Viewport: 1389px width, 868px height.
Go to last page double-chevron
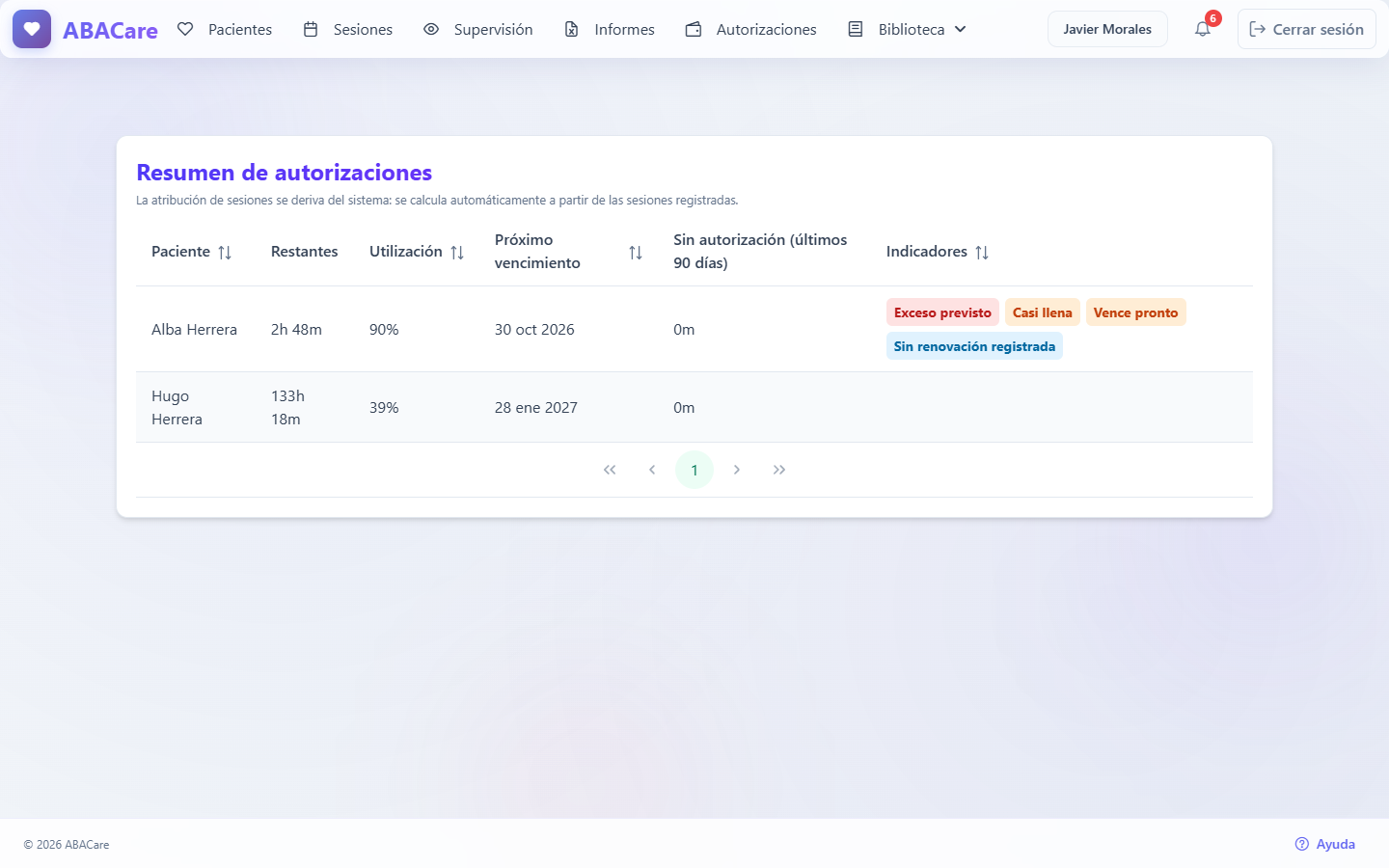(x=779, y=470)
